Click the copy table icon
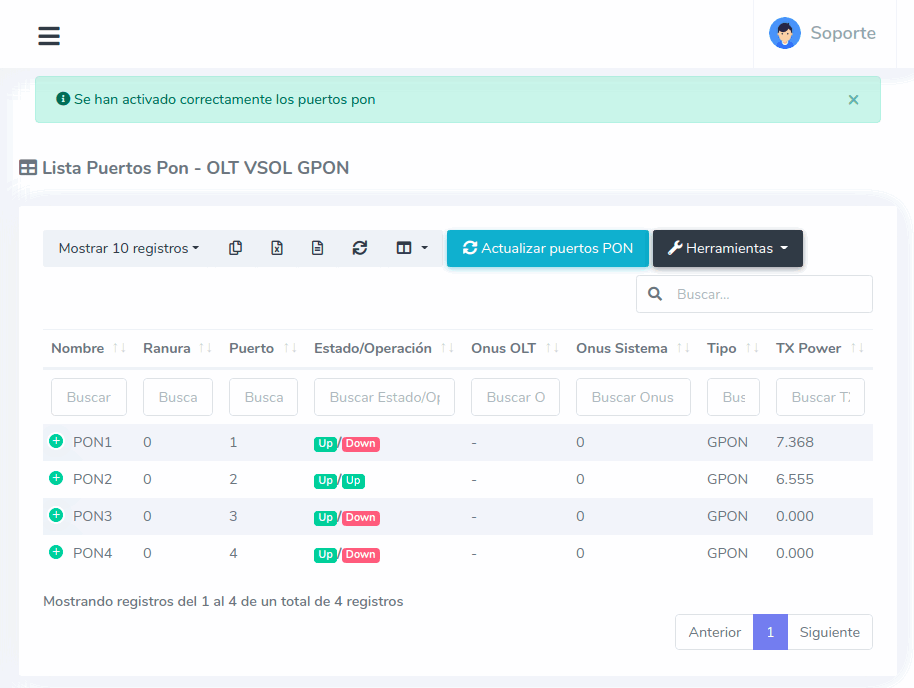Image resolution: width=914 pixels, height=688 pixels. pos(236,248)
